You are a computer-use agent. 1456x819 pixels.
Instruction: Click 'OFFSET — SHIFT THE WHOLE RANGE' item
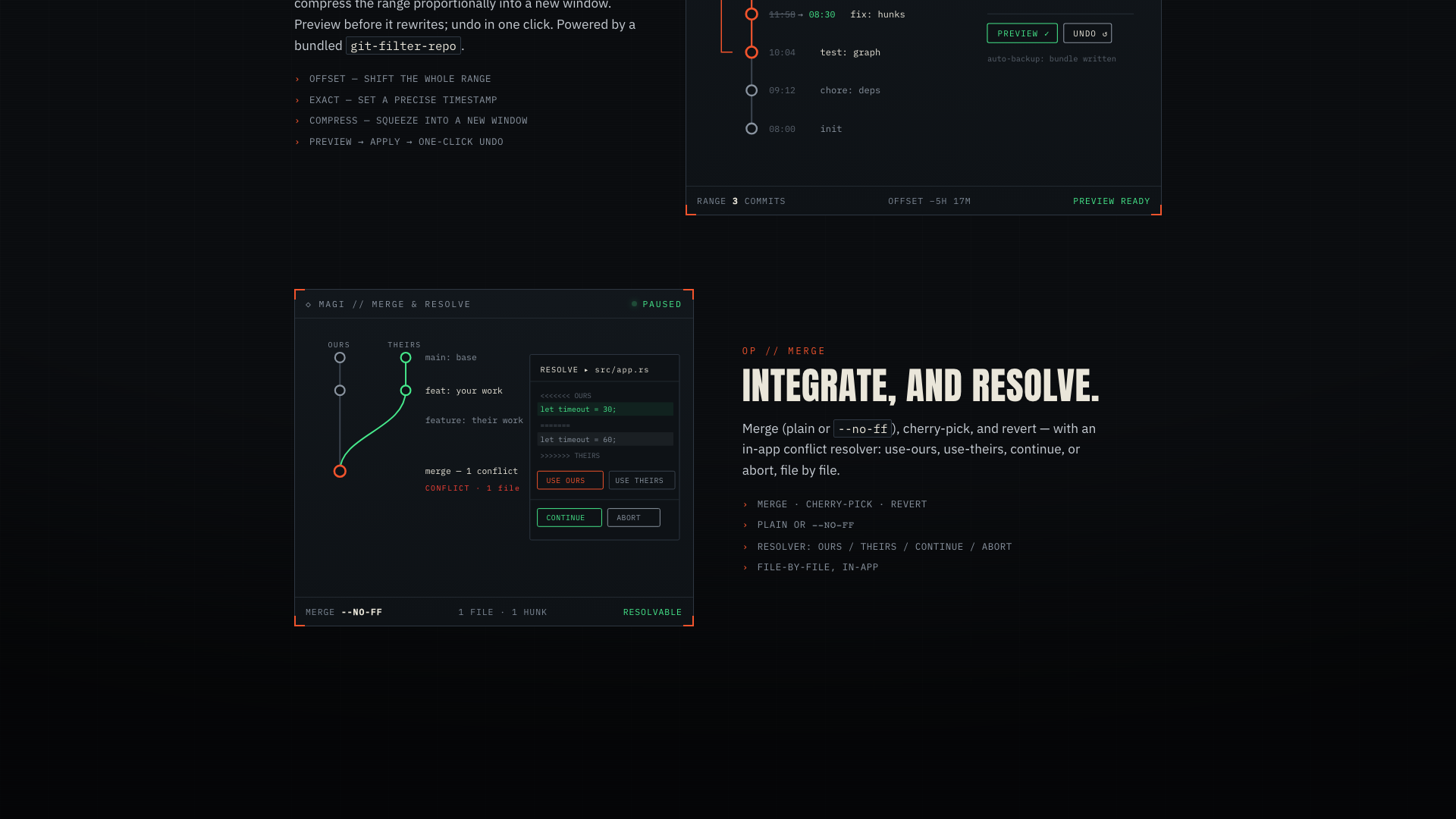pyautogui.click(x=400, y=79)
